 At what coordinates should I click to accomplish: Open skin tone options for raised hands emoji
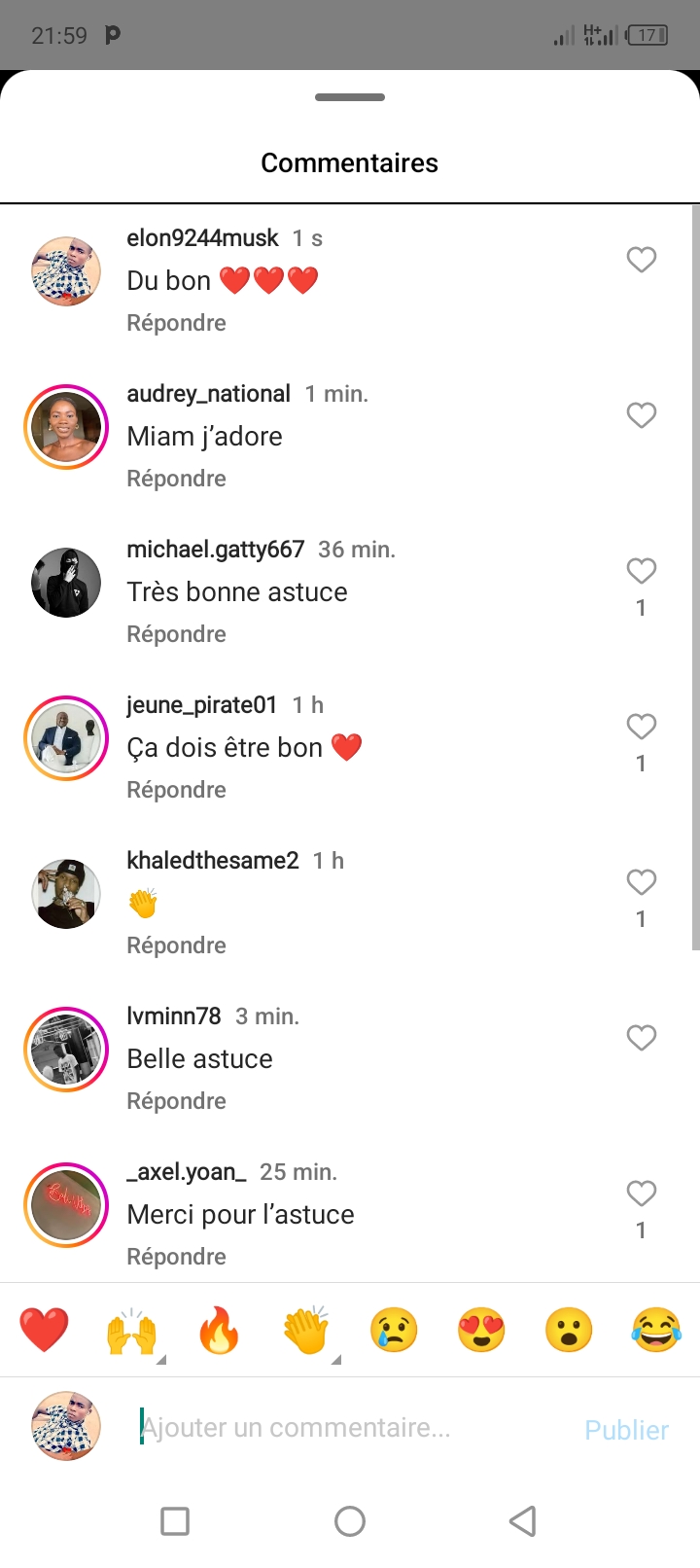pos(160,1359)
